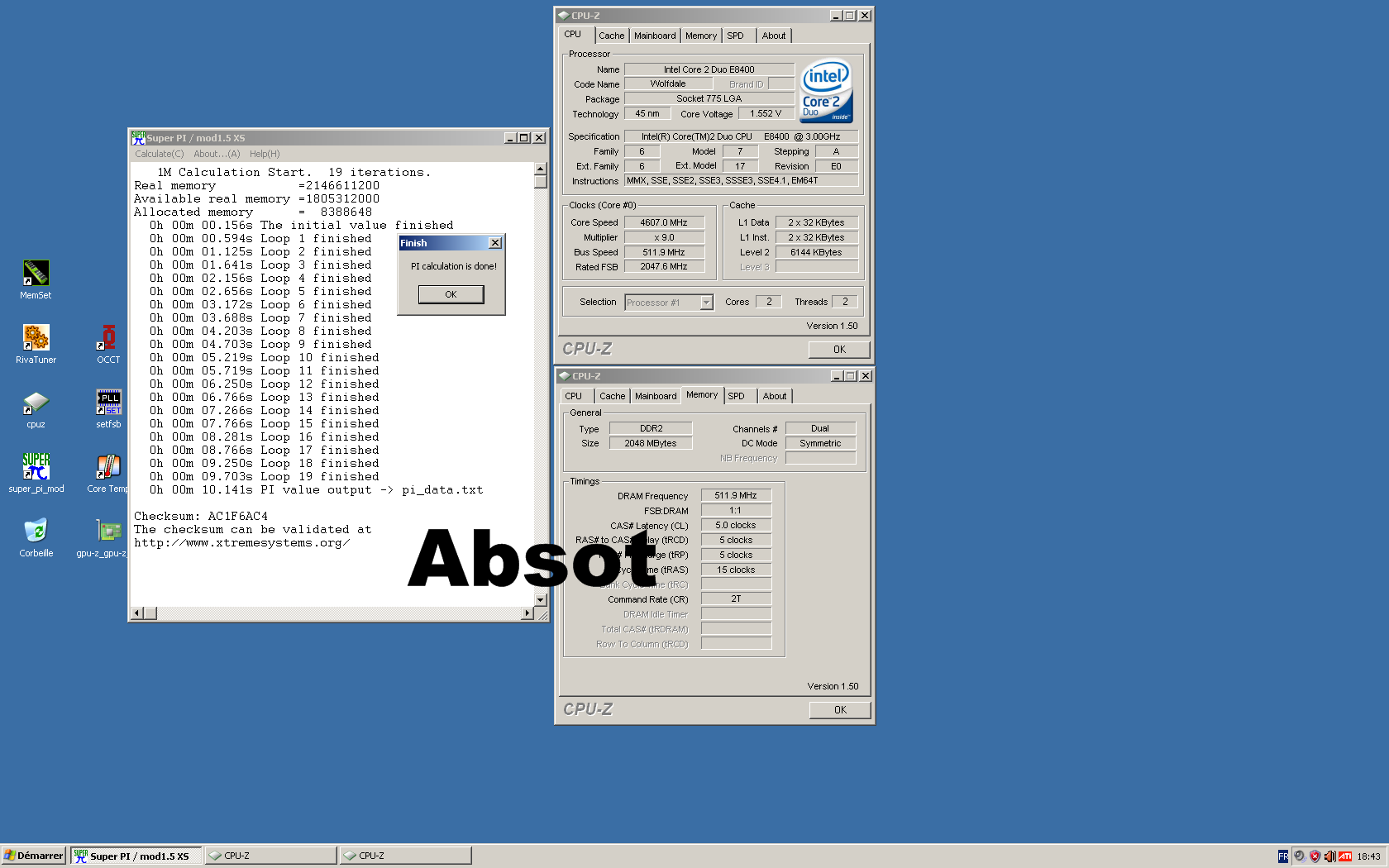
Task: Activate the first CPU-Z taskbar button
Action: pyautogui.click(x=270, y=856)
